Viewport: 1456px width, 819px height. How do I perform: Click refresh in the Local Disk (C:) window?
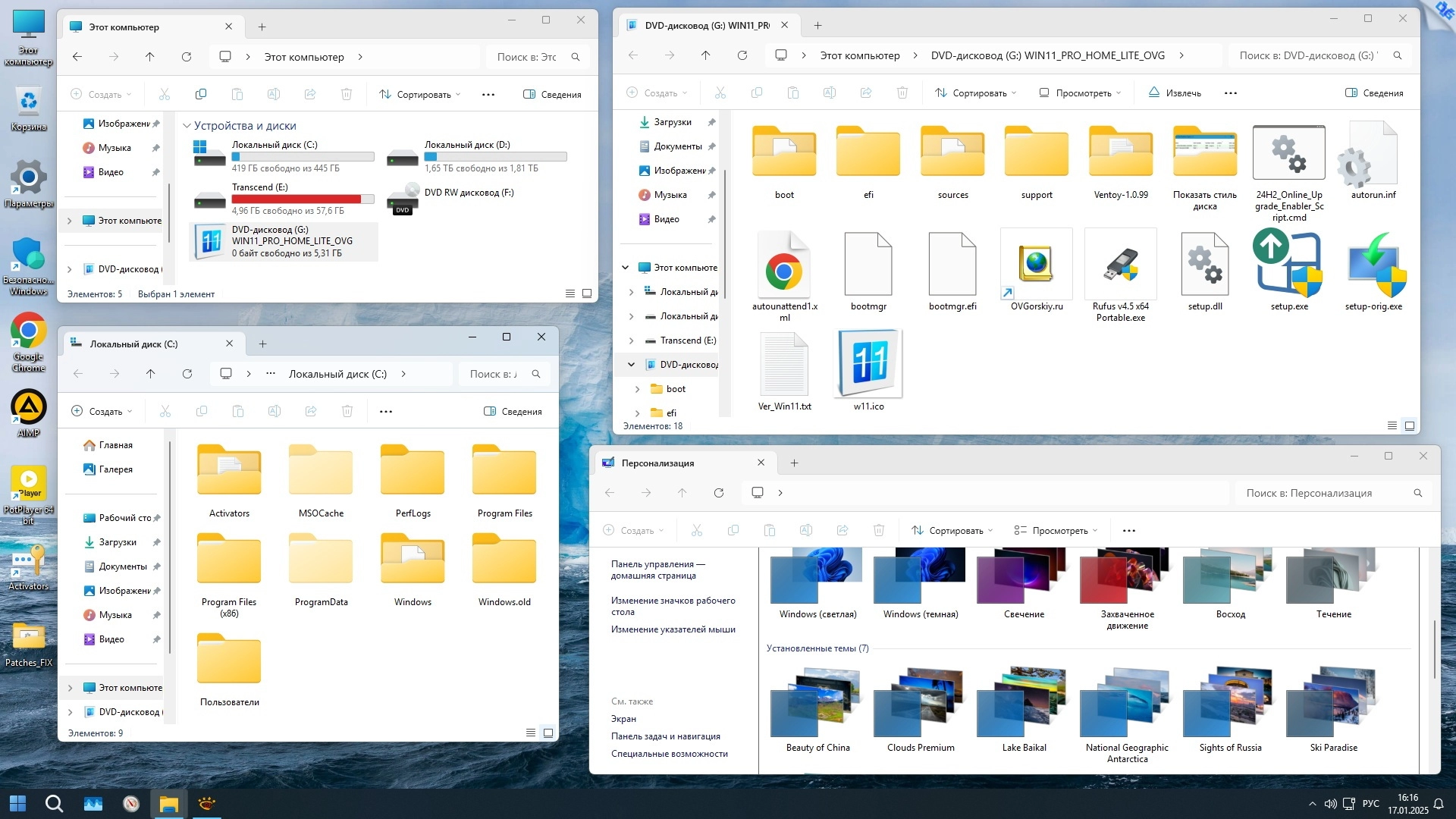tap(187, 374)
